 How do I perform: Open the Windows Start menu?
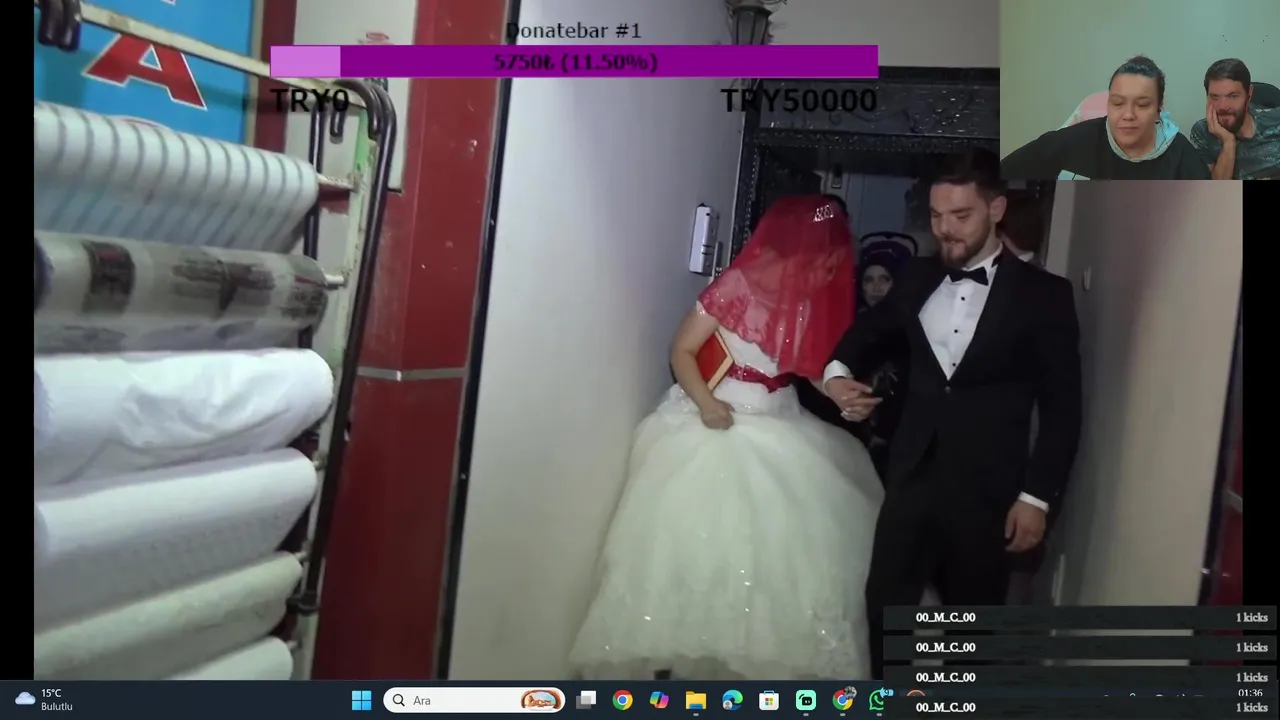pyautogui.click(x=362, y=700)
